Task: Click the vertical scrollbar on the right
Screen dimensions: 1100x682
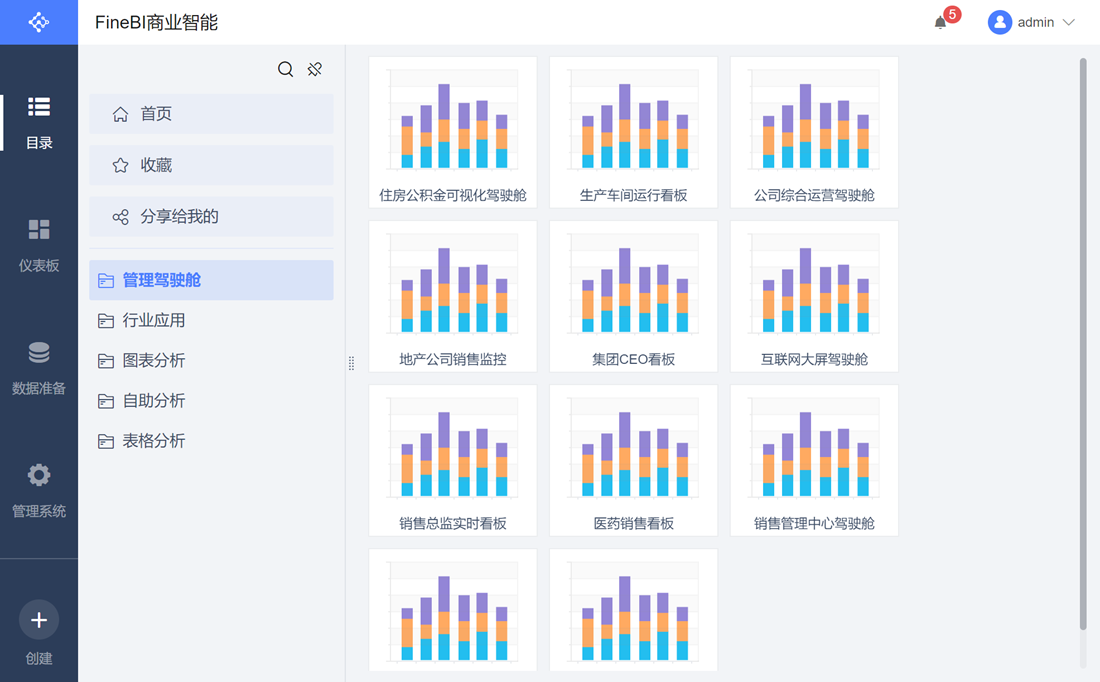Action: pyautogui.click(x=1083, y=340)
